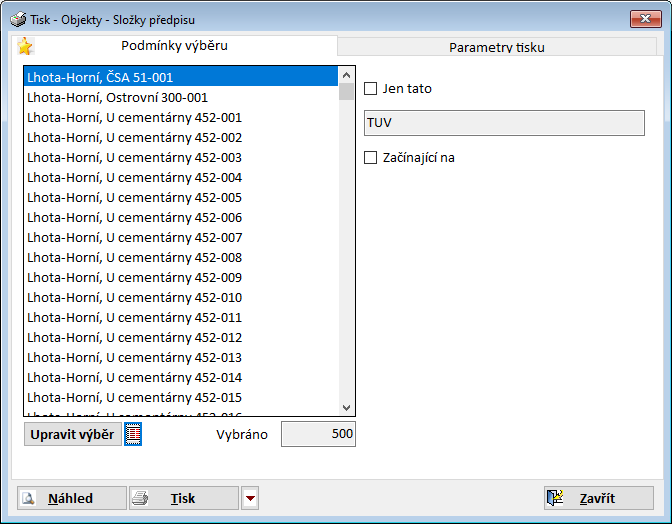672x524 pixels.
Task: Close dialog using the Zavřít button
Action: pyautogui.click(x=598, y=499)
